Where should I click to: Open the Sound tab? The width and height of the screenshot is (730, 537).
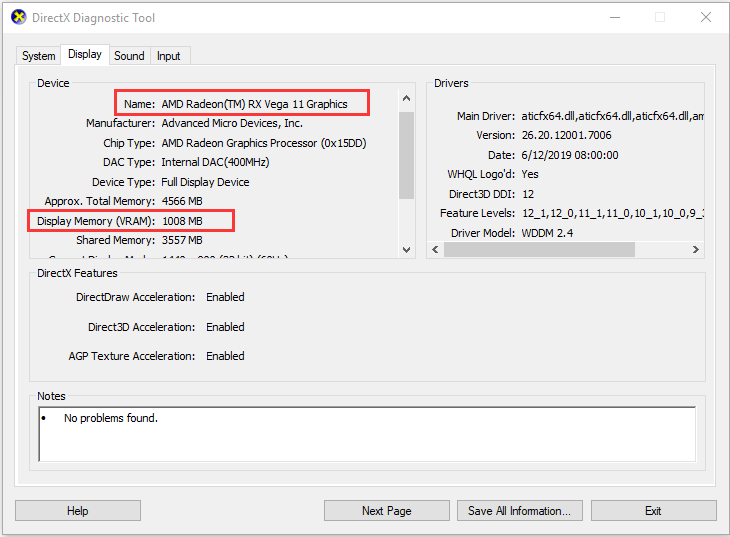click(129, 56)
